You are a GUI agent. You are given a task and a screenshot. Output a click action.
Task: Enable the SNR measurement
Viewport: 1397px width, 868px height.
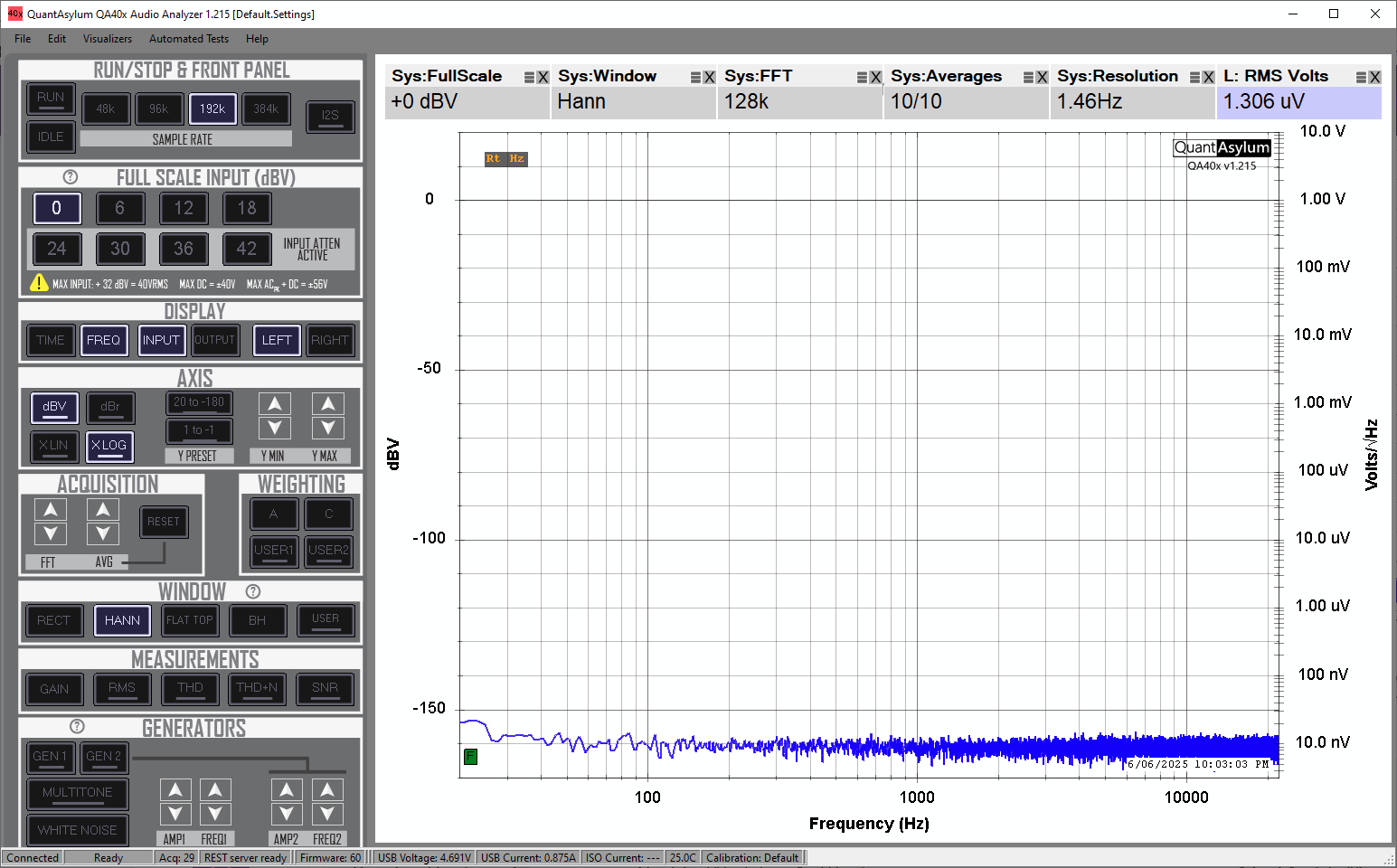pos(326,690)
